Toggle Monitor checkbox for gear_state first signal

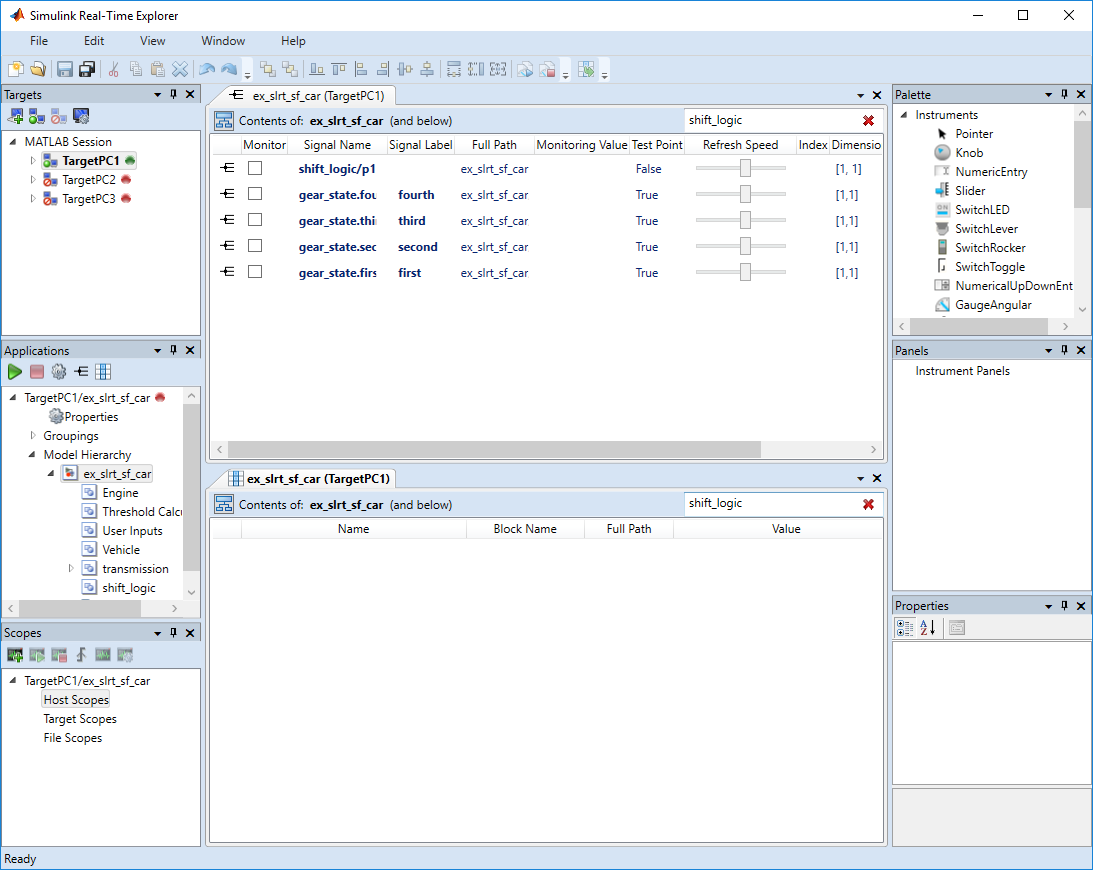(x=255, y=272)
